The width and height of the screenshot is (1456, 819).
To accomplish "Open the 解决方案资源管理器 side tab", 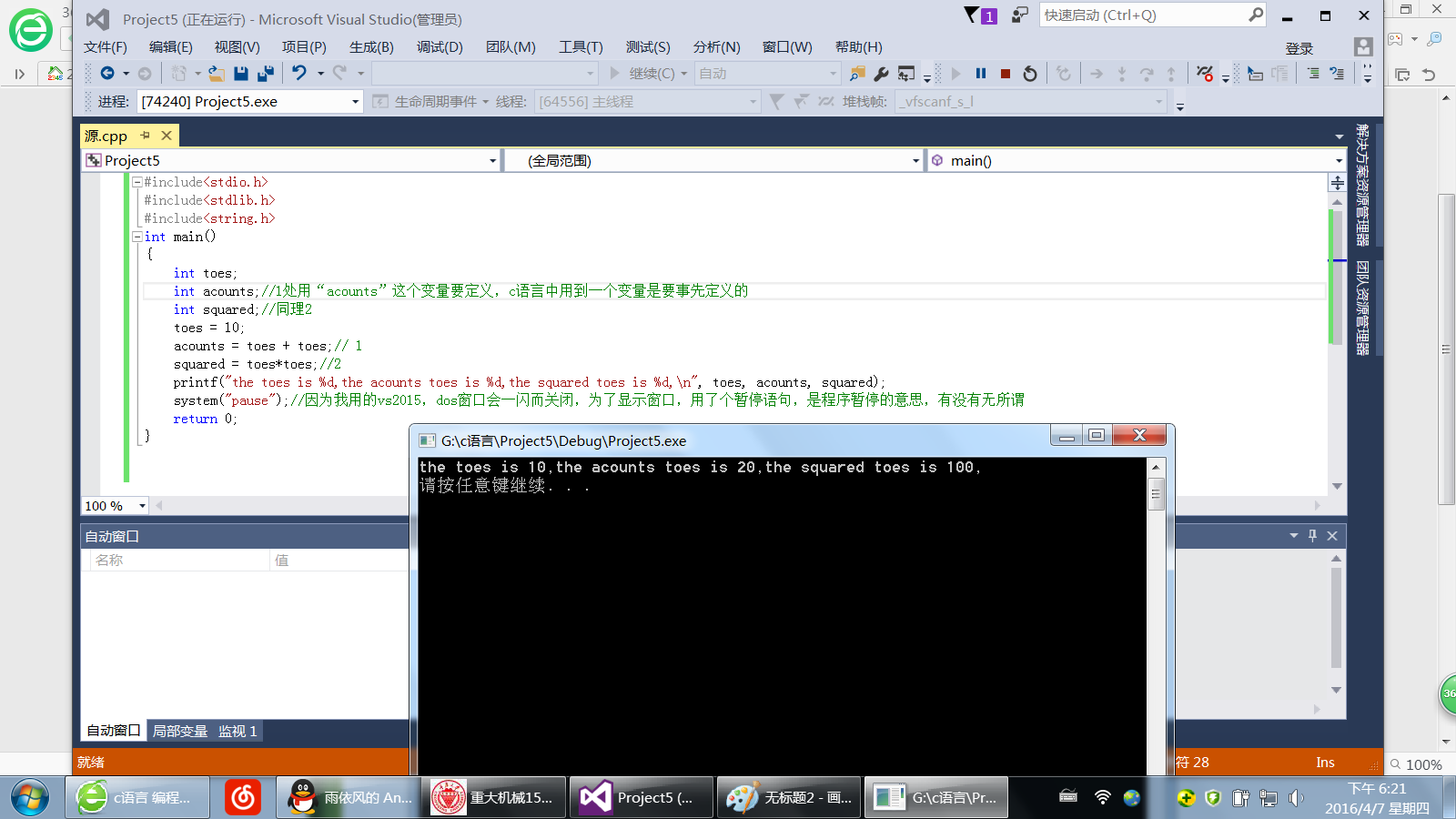I will [1362, 186].
